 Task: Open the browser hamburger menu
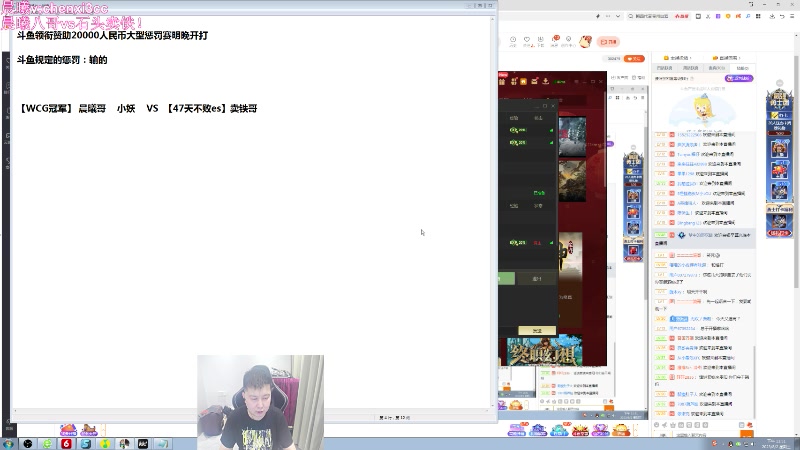[792, 16]
